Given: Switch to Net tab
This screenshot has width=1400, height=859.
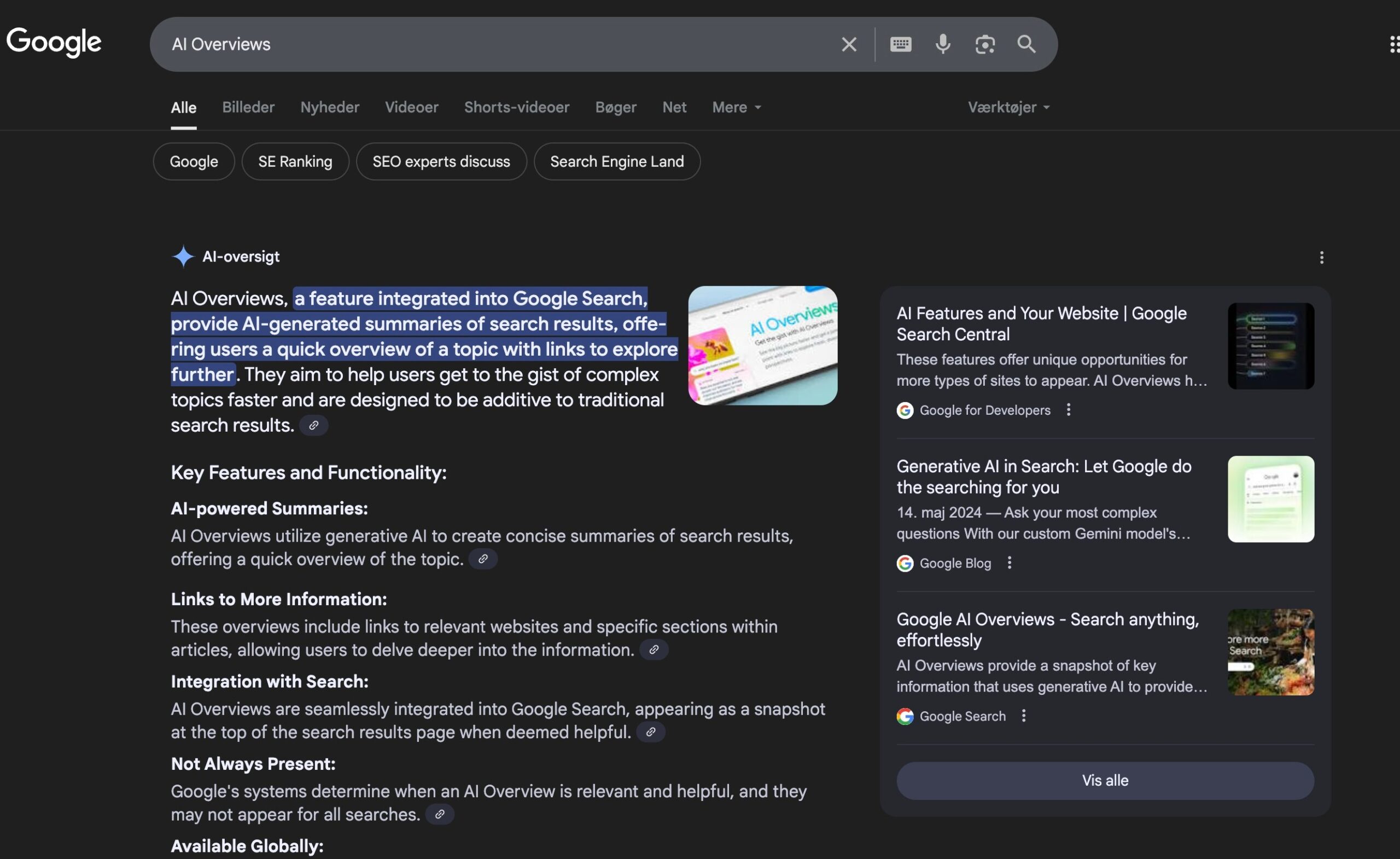Looking at the screenshot, I should click(x=674, y=107).
